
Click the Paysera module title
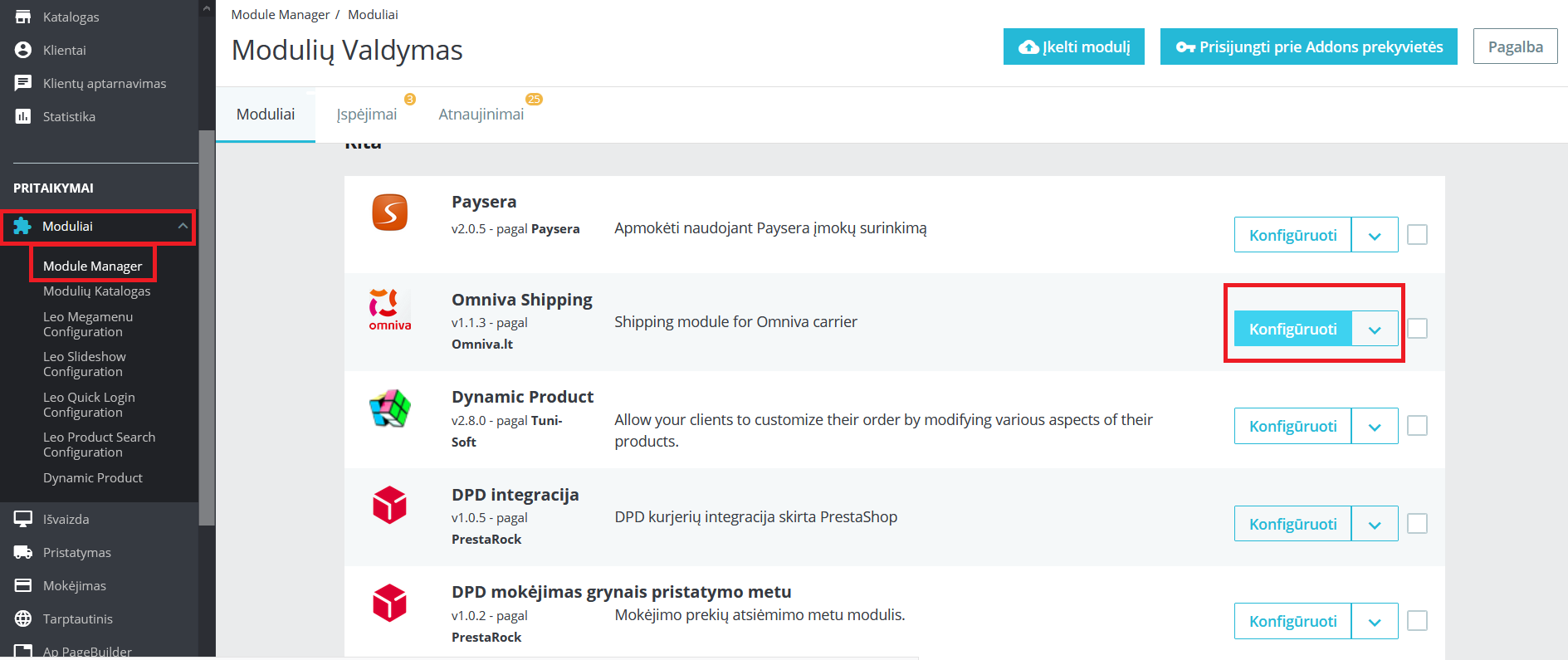pos(484,202)
